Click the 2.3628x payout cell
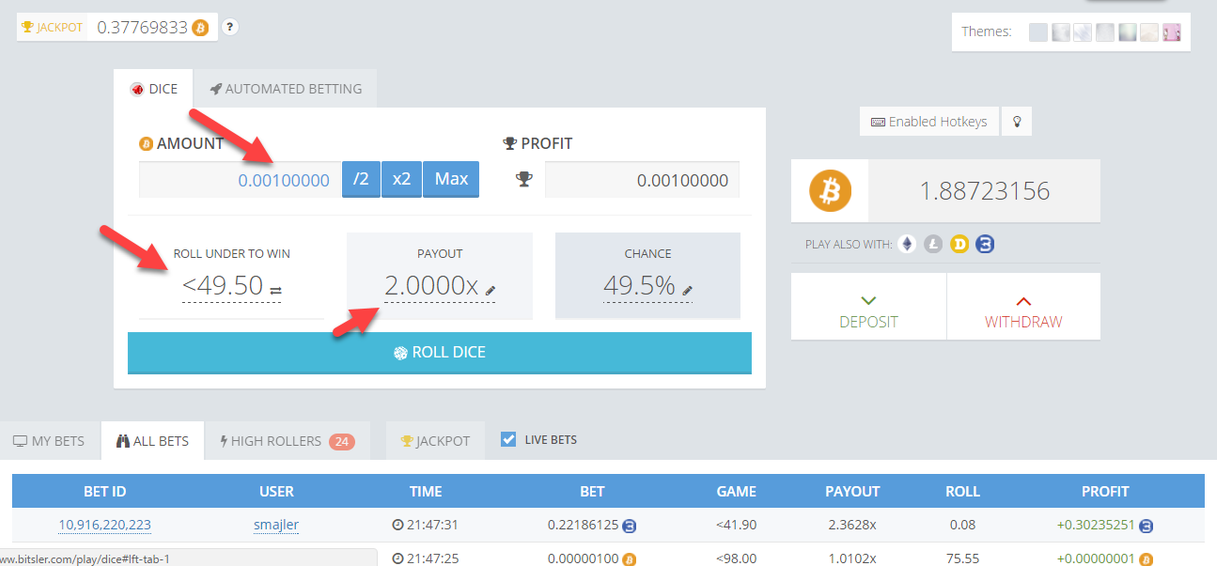 (x=852, y=524)
